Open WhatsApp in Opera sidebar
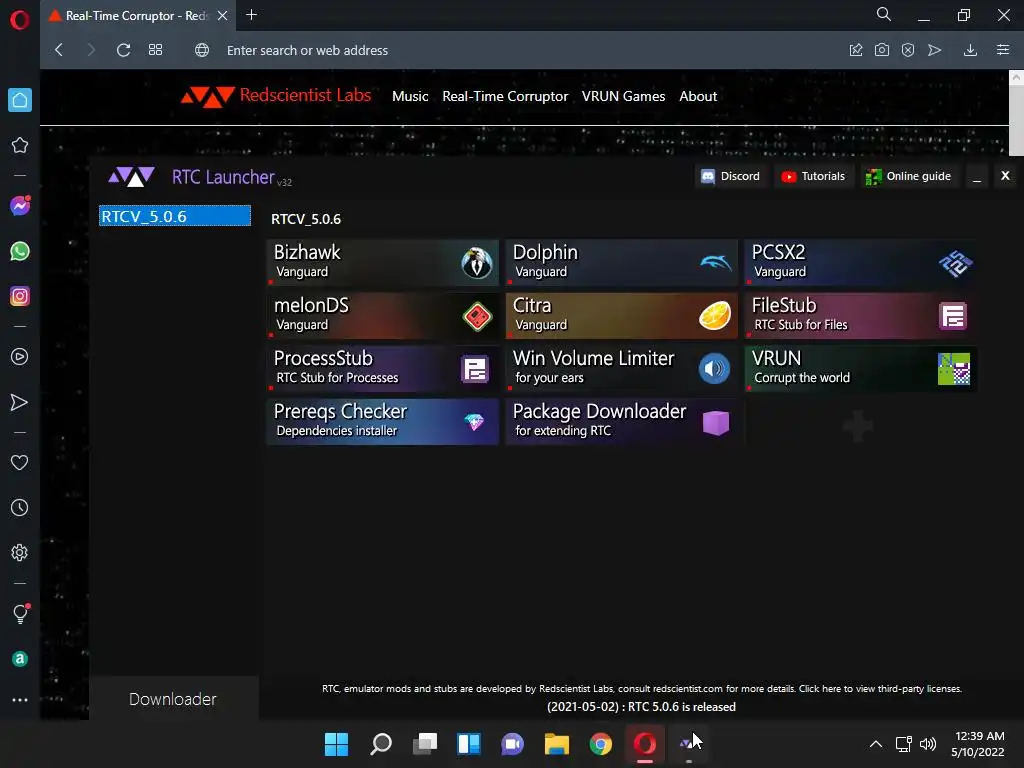This screenshot has width=1024, height=768. click(x=20, y=251)
